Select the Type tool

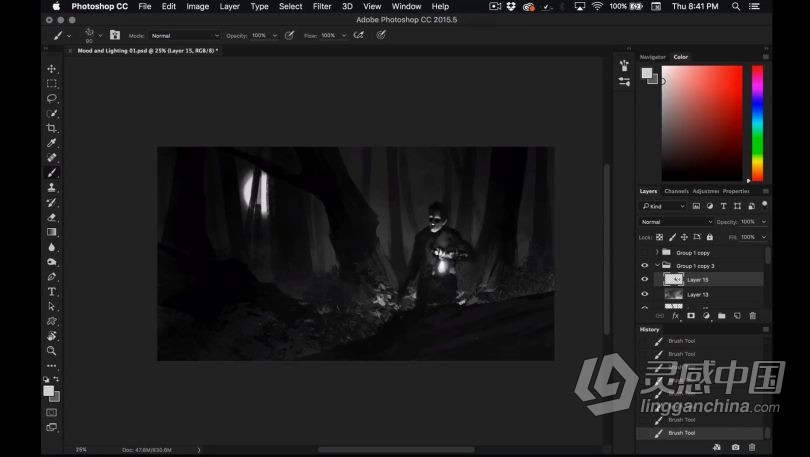click(52, 292)
